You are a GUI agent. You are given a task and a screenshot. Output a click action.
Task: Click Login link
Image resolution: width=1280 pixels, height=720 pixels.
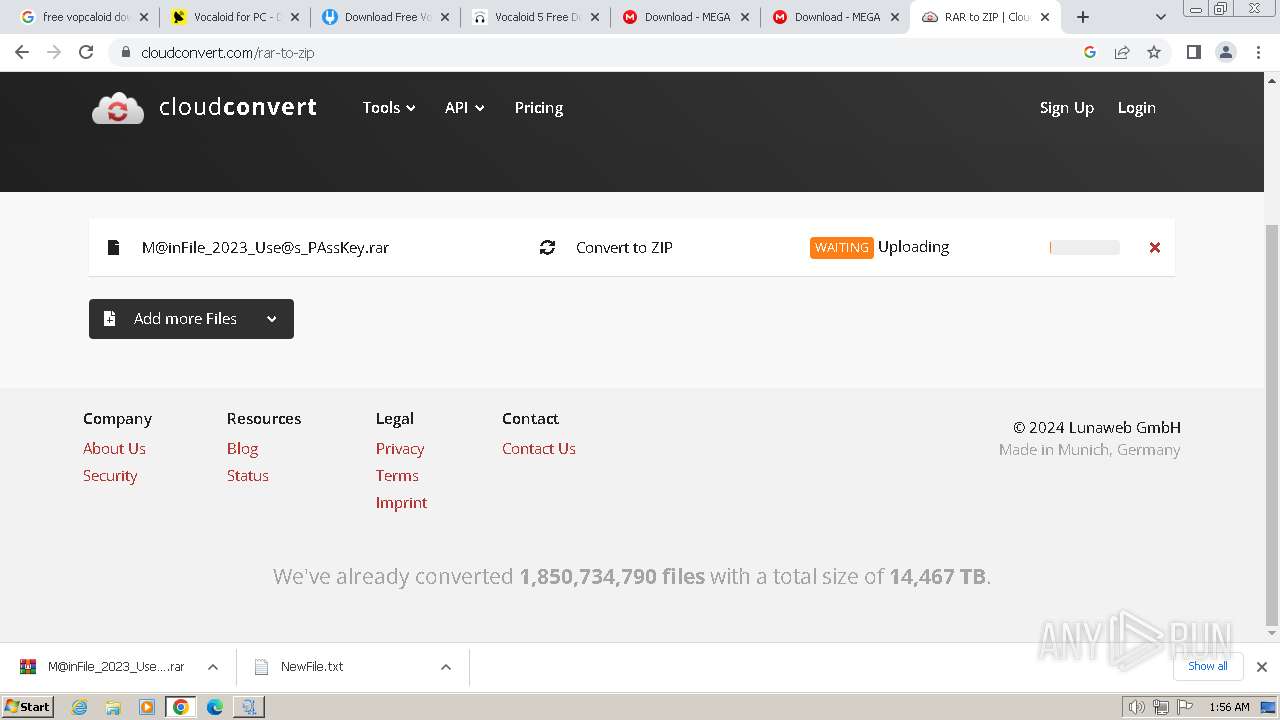[x=1136, y=108]
